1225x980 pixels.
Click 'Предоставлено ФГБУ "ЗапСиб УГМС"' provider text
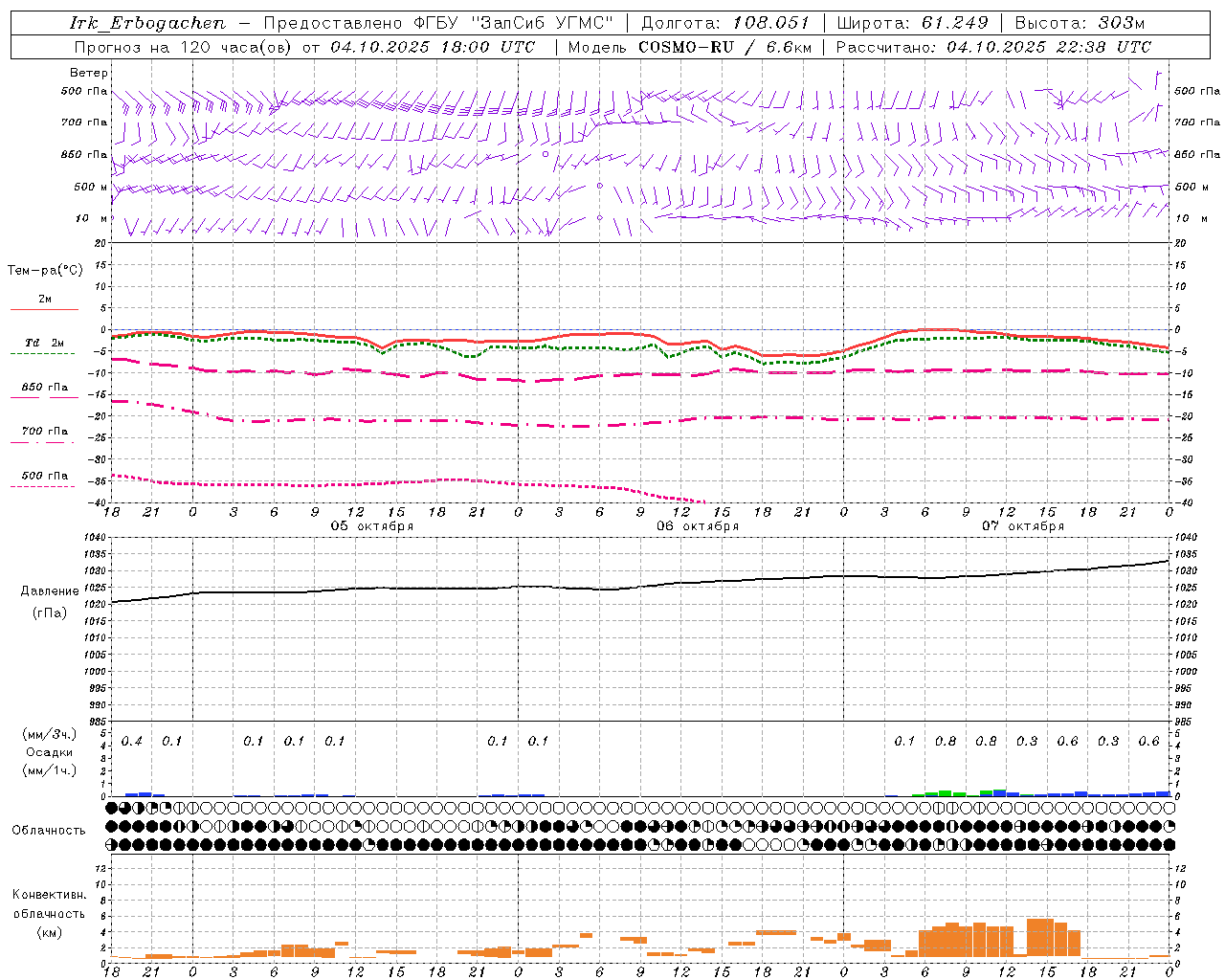(x=438, y=23)
